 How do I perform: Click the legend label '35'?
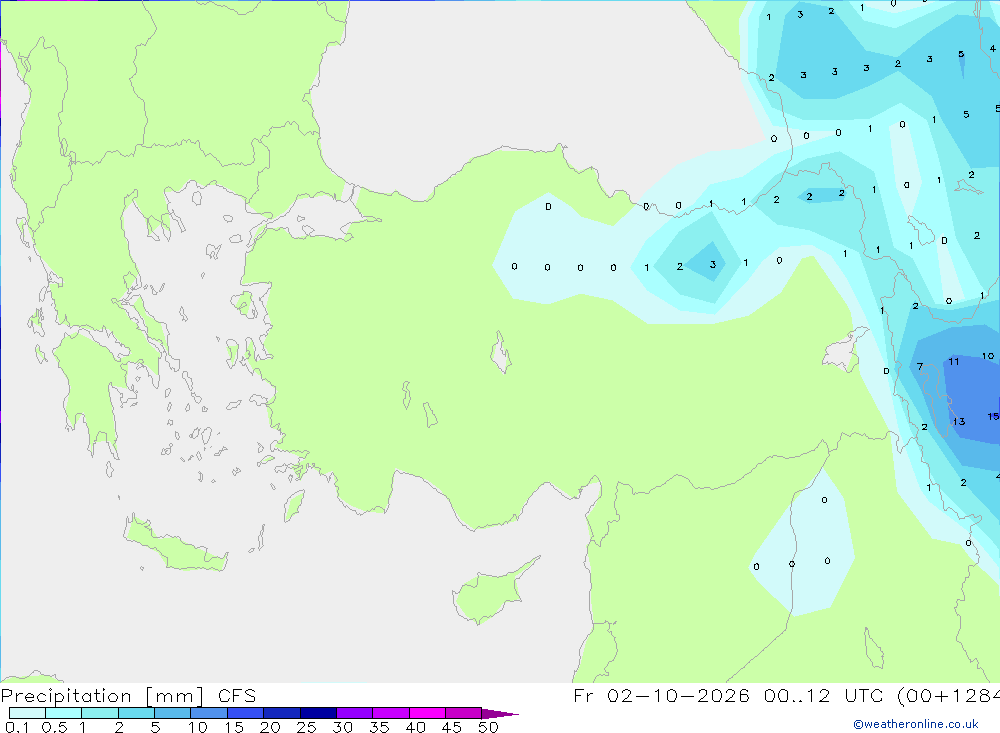pos(379,727)
